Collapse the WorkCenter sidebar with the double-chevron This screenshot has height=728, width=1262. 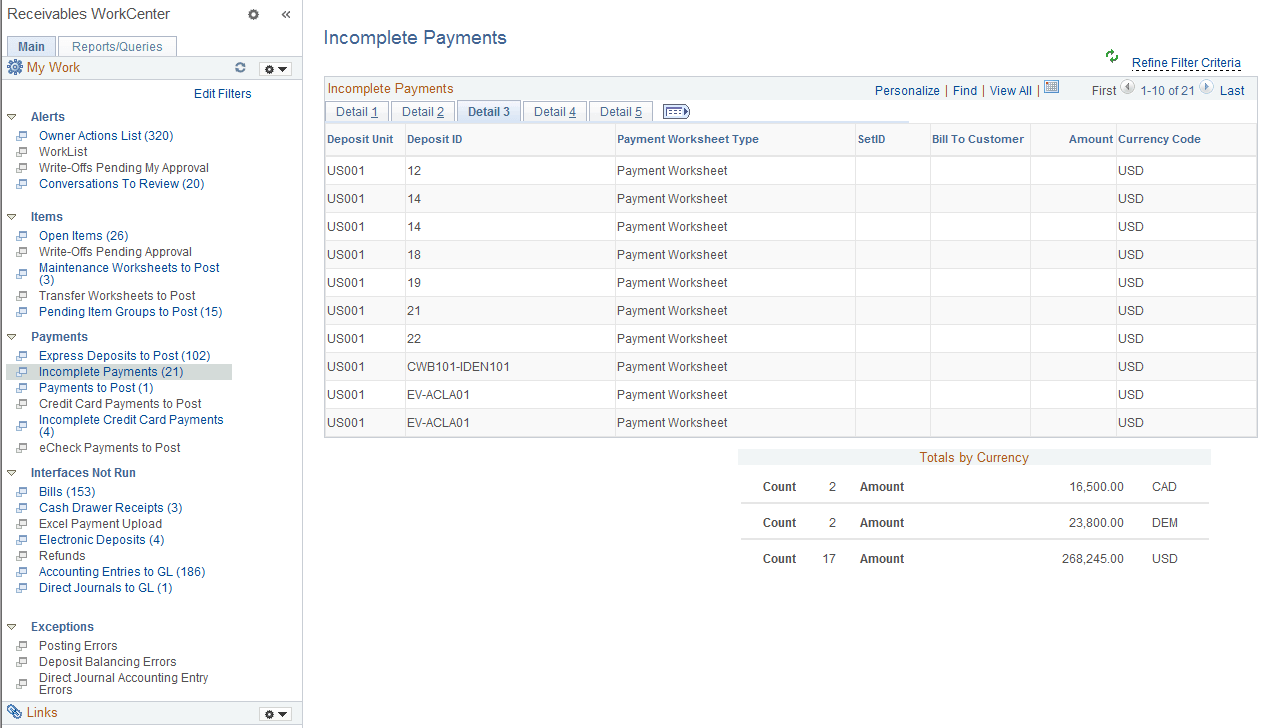click(285, 15)
